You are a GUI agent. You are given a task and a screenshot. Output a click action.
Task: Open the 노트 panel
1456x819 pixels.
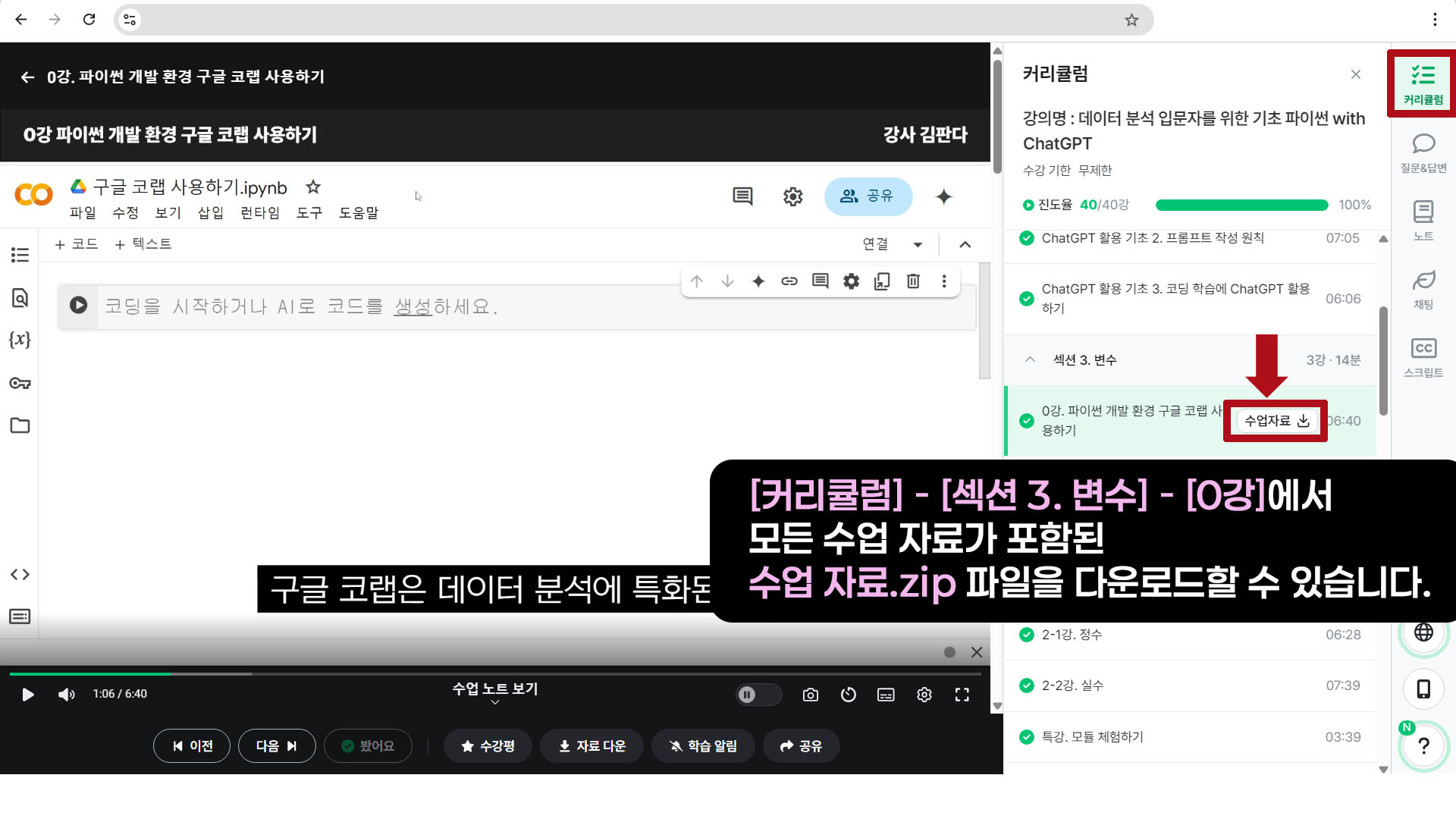click(1423, 221)
